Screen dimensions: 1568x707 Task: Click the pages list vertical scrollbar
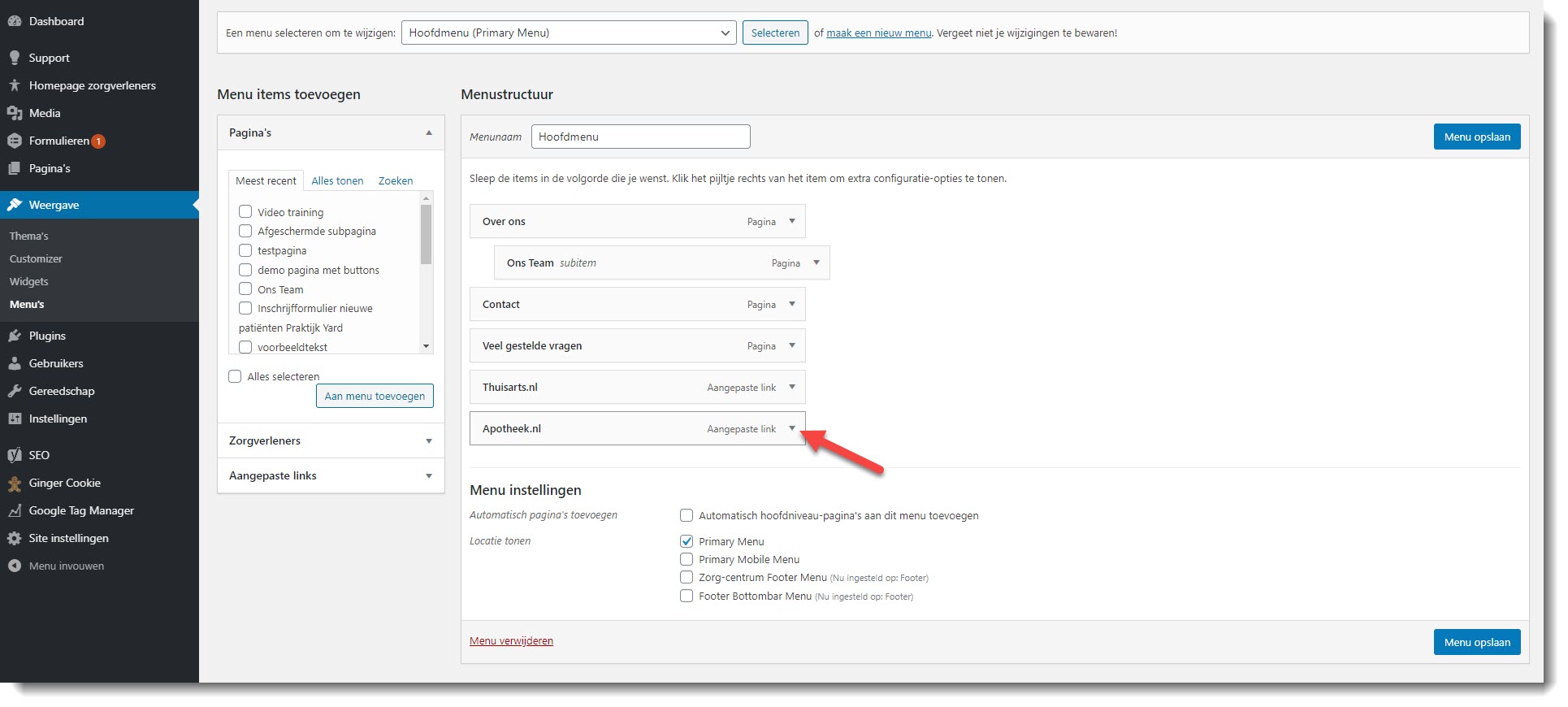[426, 271]
